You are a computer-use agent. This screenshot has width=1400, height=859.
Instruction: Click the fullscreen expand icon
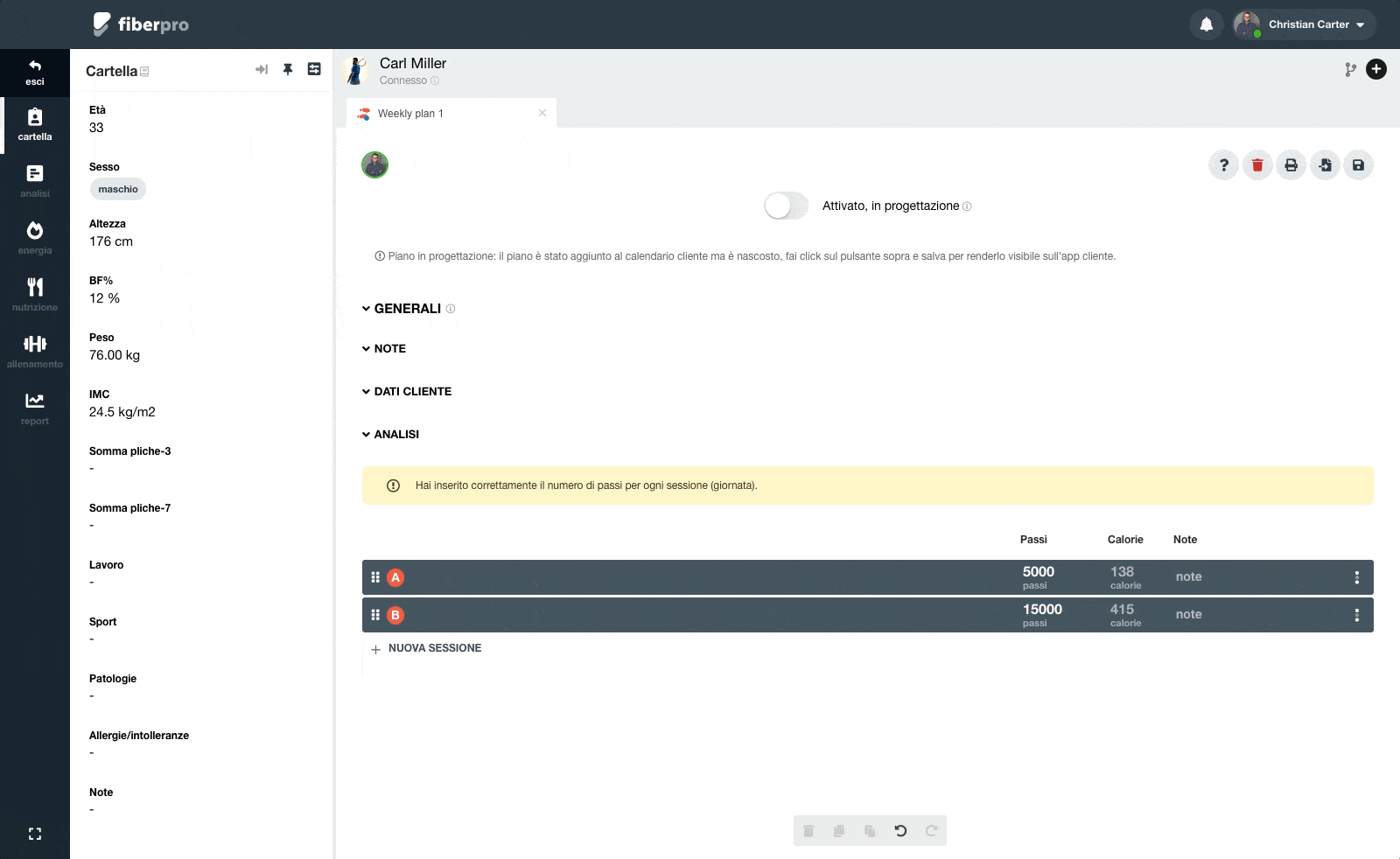coord(35,834)
